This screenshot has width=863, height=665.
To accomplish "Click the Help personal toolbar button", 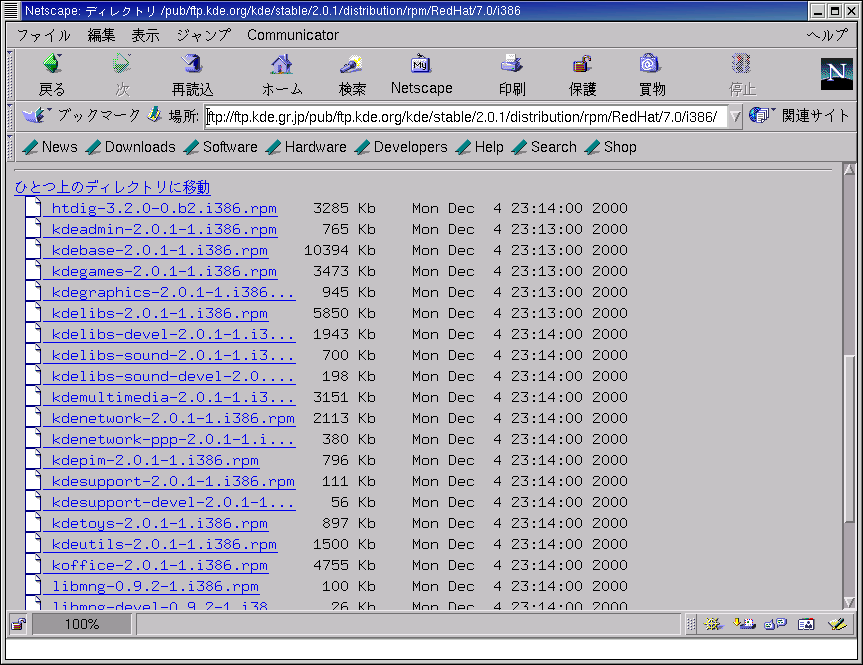I will (x=479, y=147).
